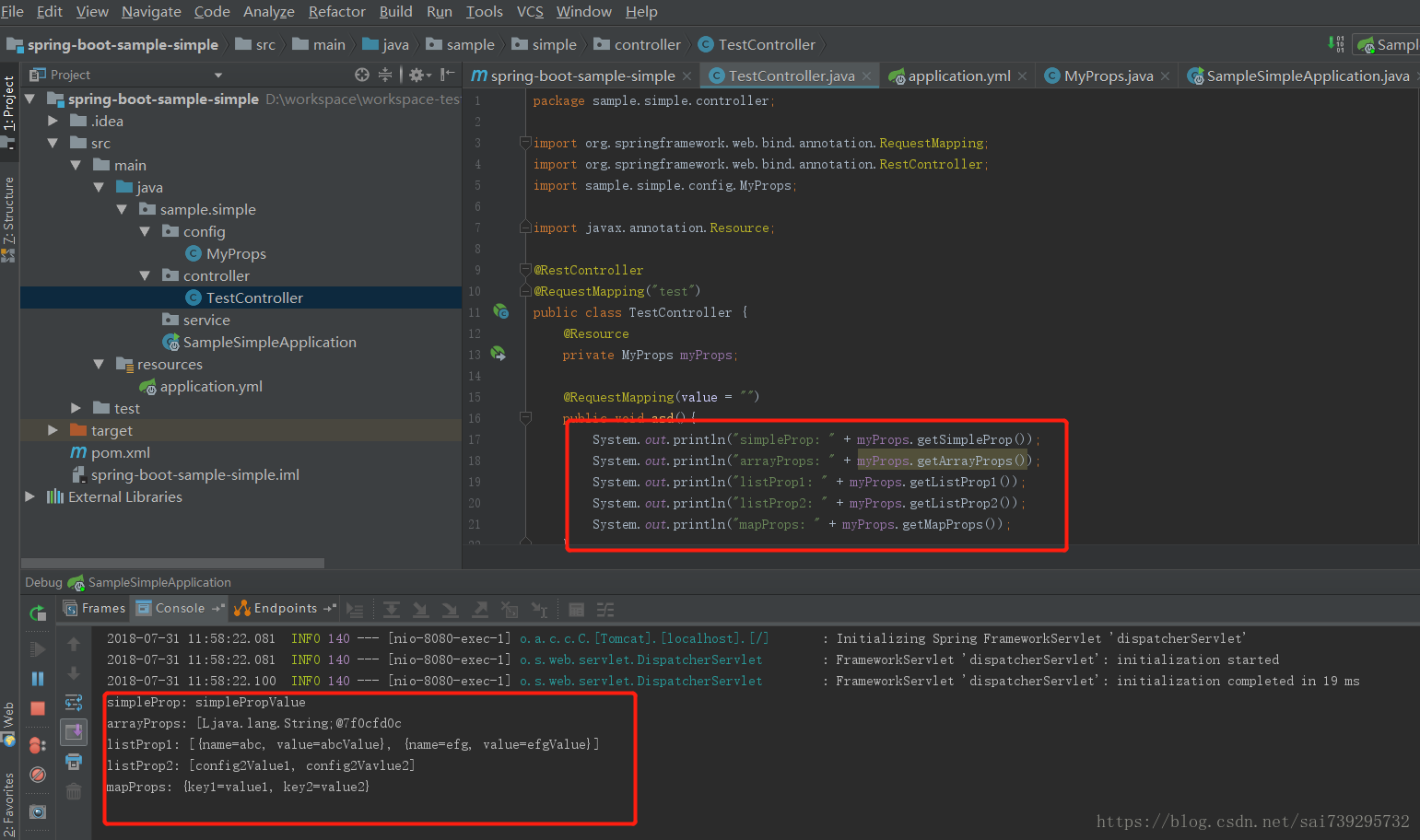This screenshot has height=840, width=1420.
Task: Hide the Project tool window
Action: [448, 75]
